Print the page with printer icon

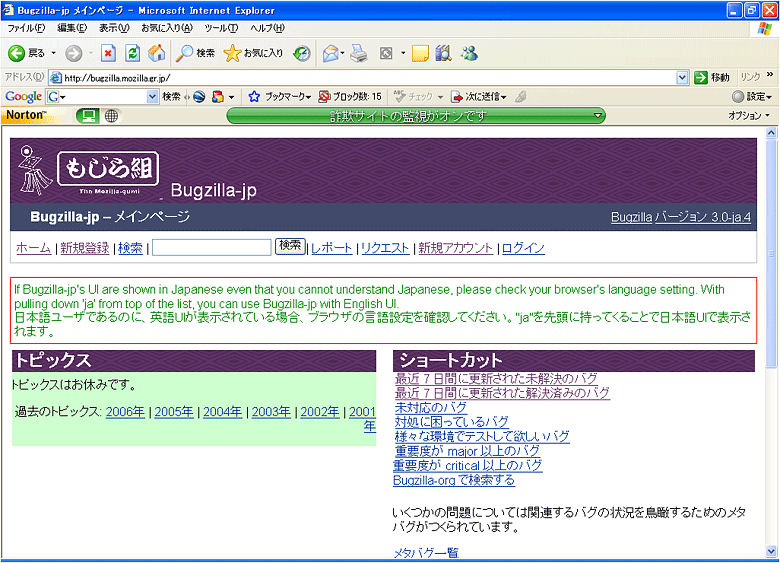point(359,53)
